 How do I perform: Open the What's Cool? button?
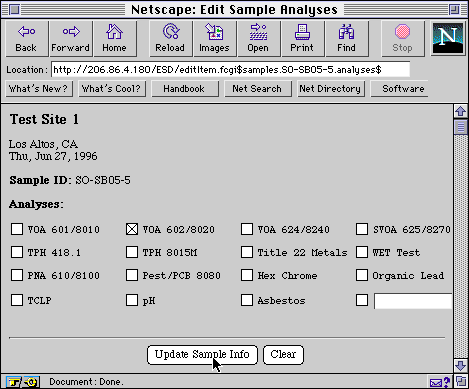(112, 89)
